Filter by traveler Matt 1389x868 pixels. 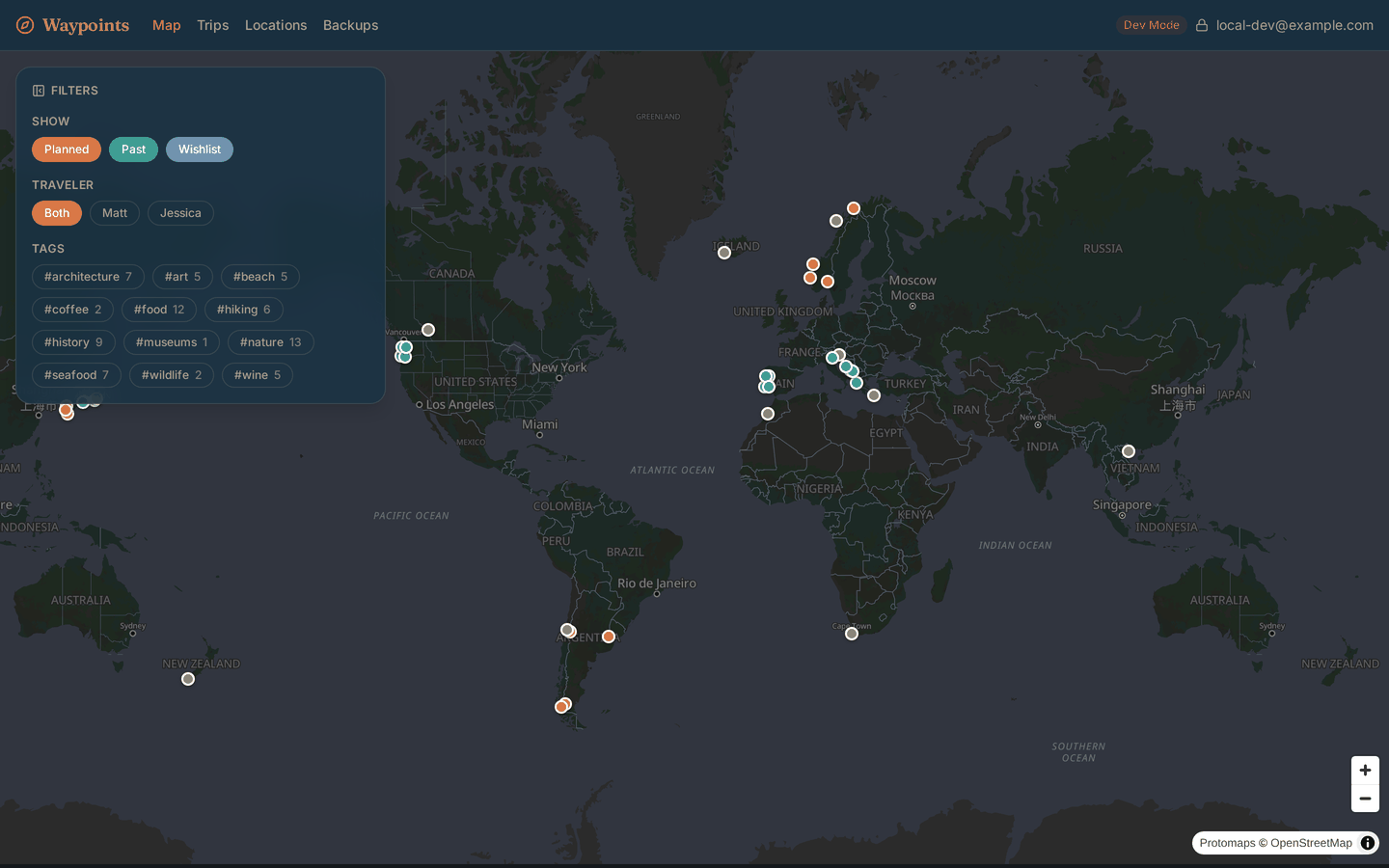[x=115, y=213]
